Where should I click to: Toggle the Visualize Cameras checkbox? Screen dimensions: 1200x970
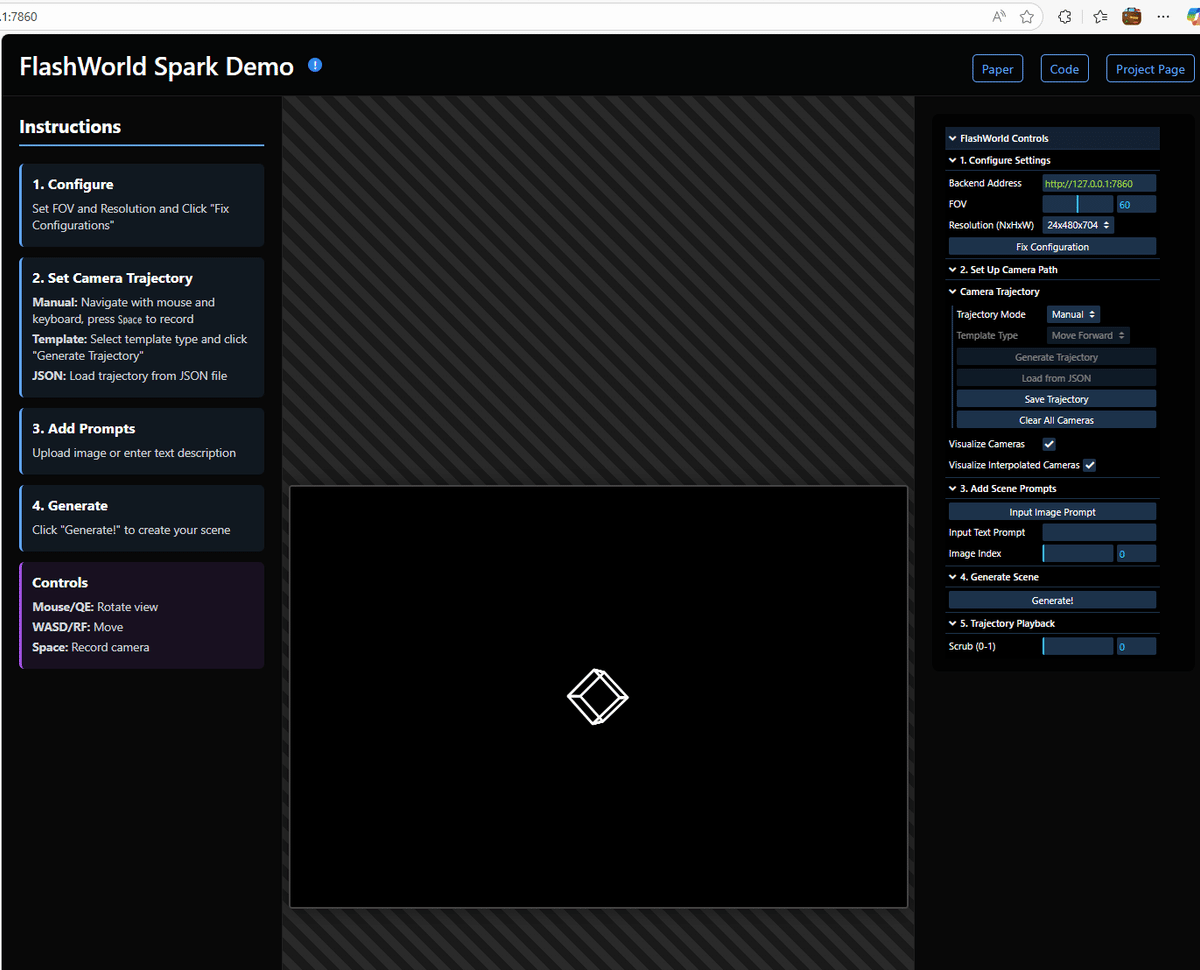point(1049,443)
